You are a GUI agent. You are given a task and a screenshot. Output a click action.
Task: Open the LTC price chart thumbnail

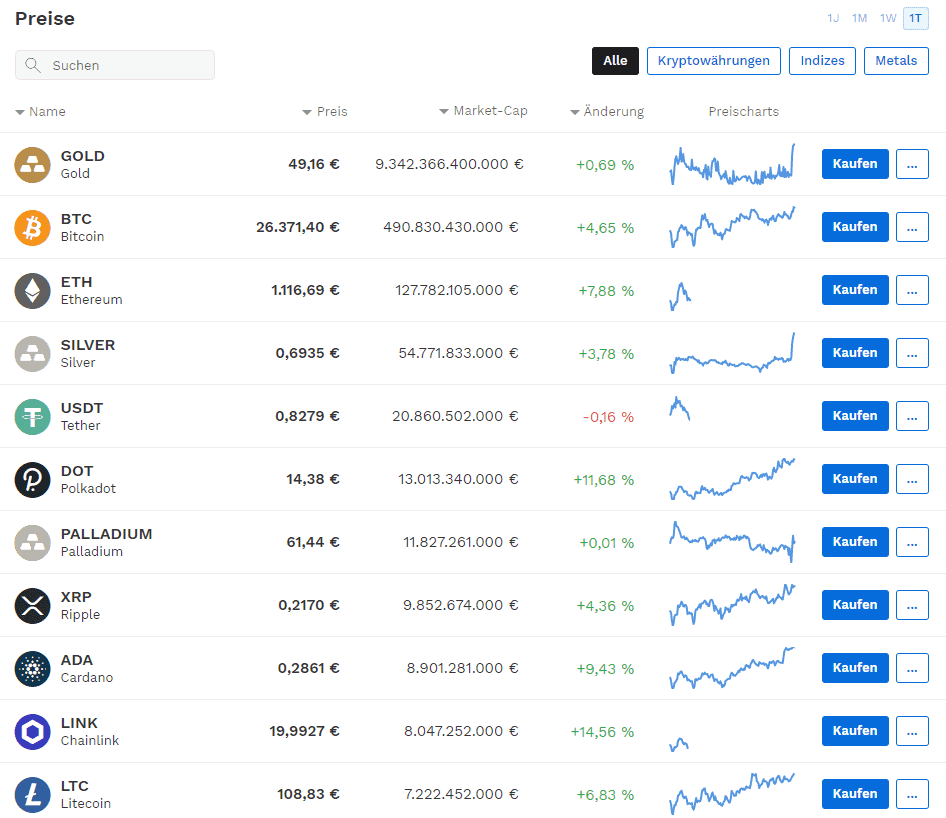tap(732, 794)
